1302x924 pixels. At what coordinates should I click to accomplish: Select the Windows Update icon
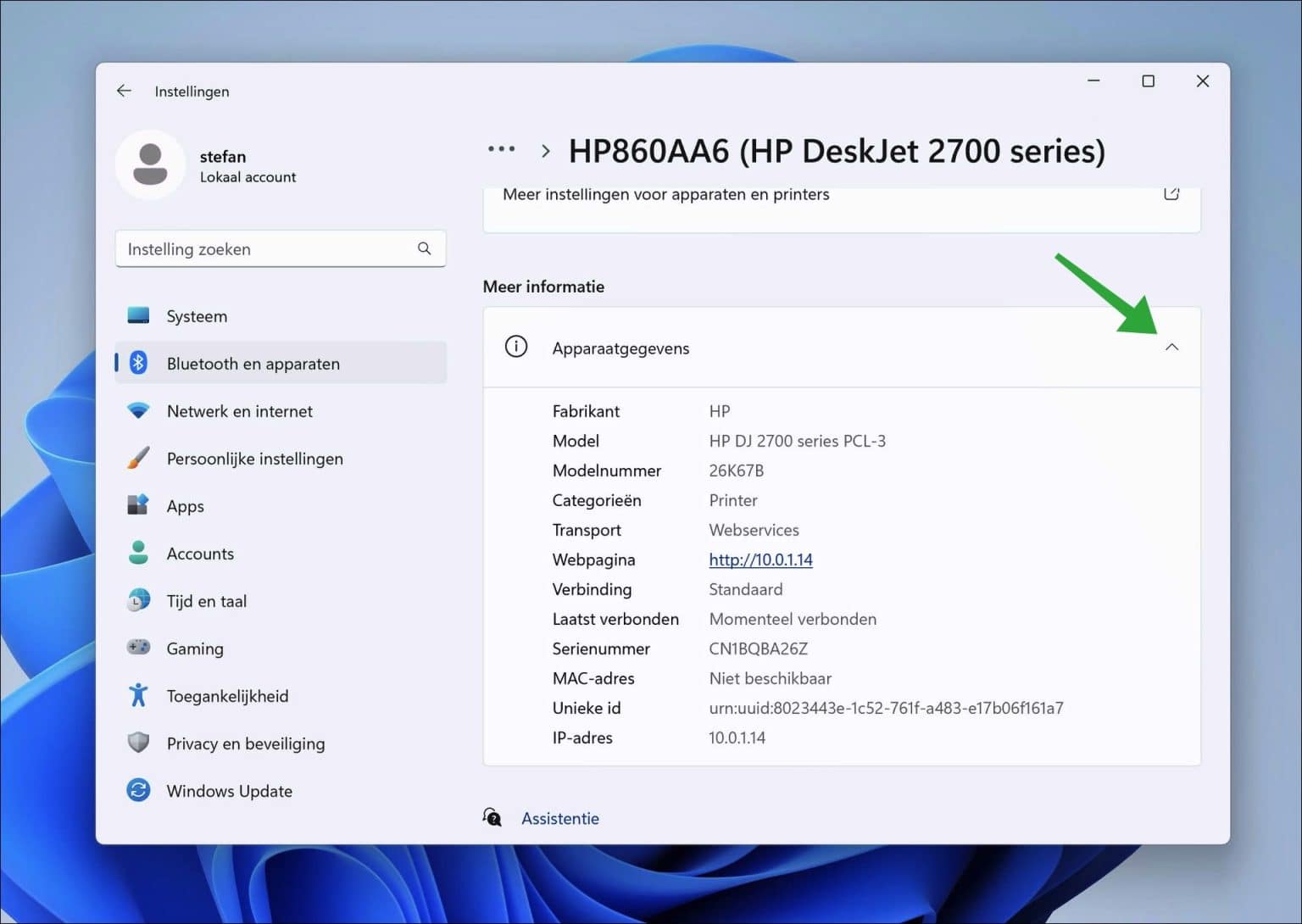(138, 790)
